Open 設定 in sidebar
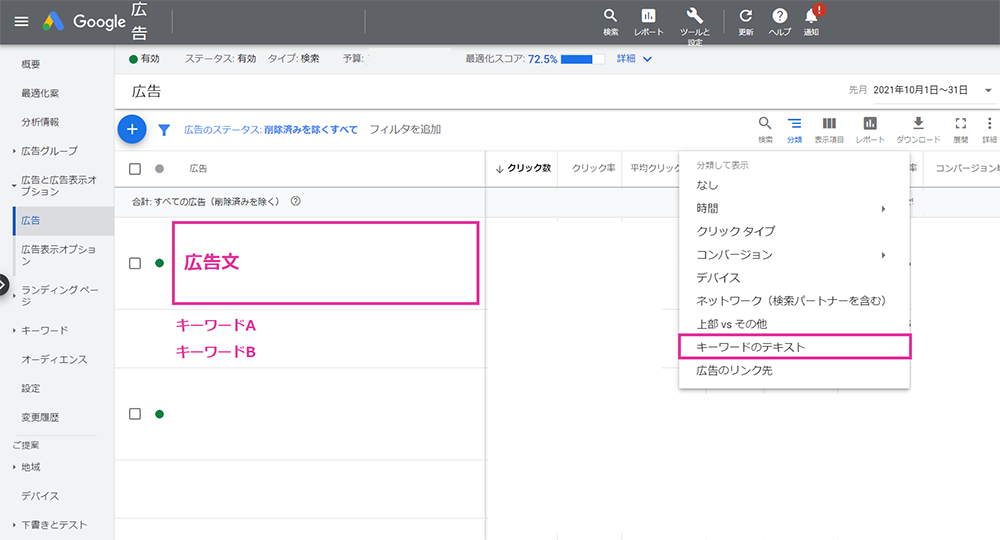 pos(31,388)
